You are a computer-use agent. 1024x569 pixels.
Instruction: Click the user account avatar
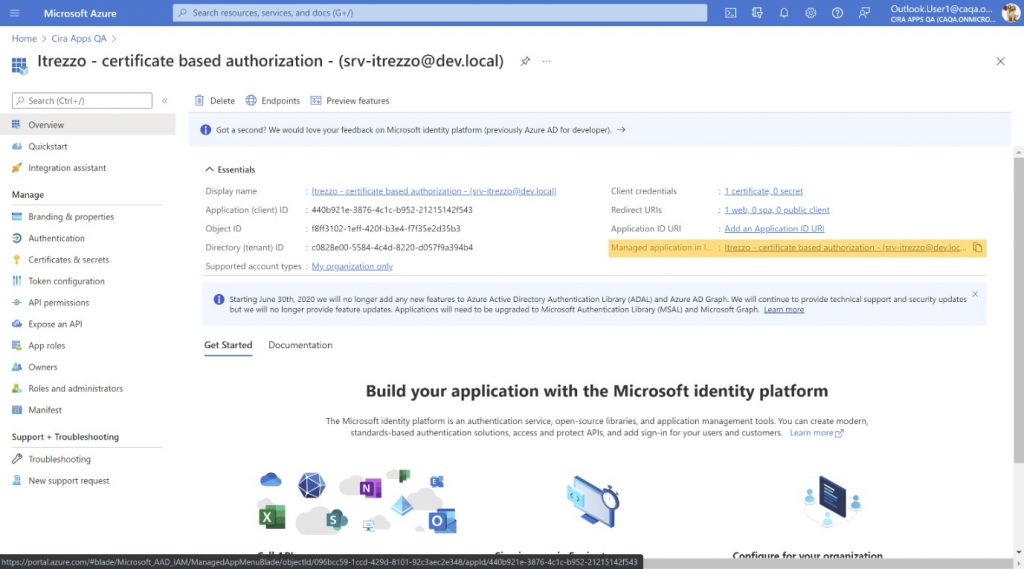pyautogui.click(x=1011, y=13)
